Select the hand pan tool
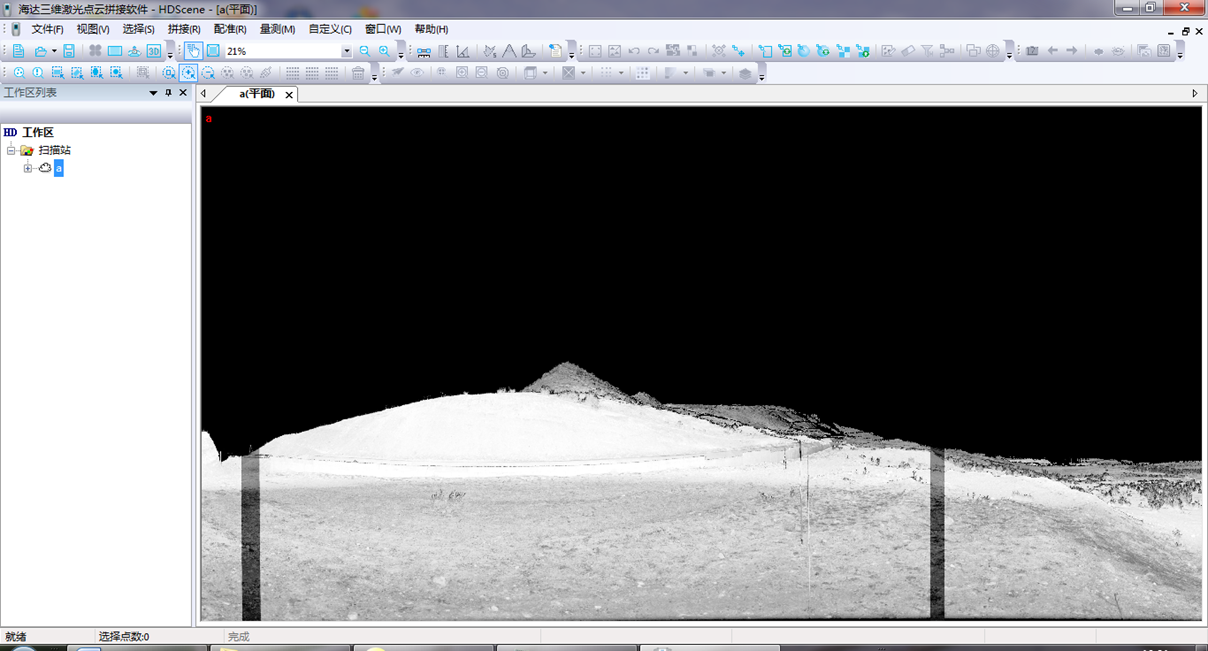 (x=193, y=51)
